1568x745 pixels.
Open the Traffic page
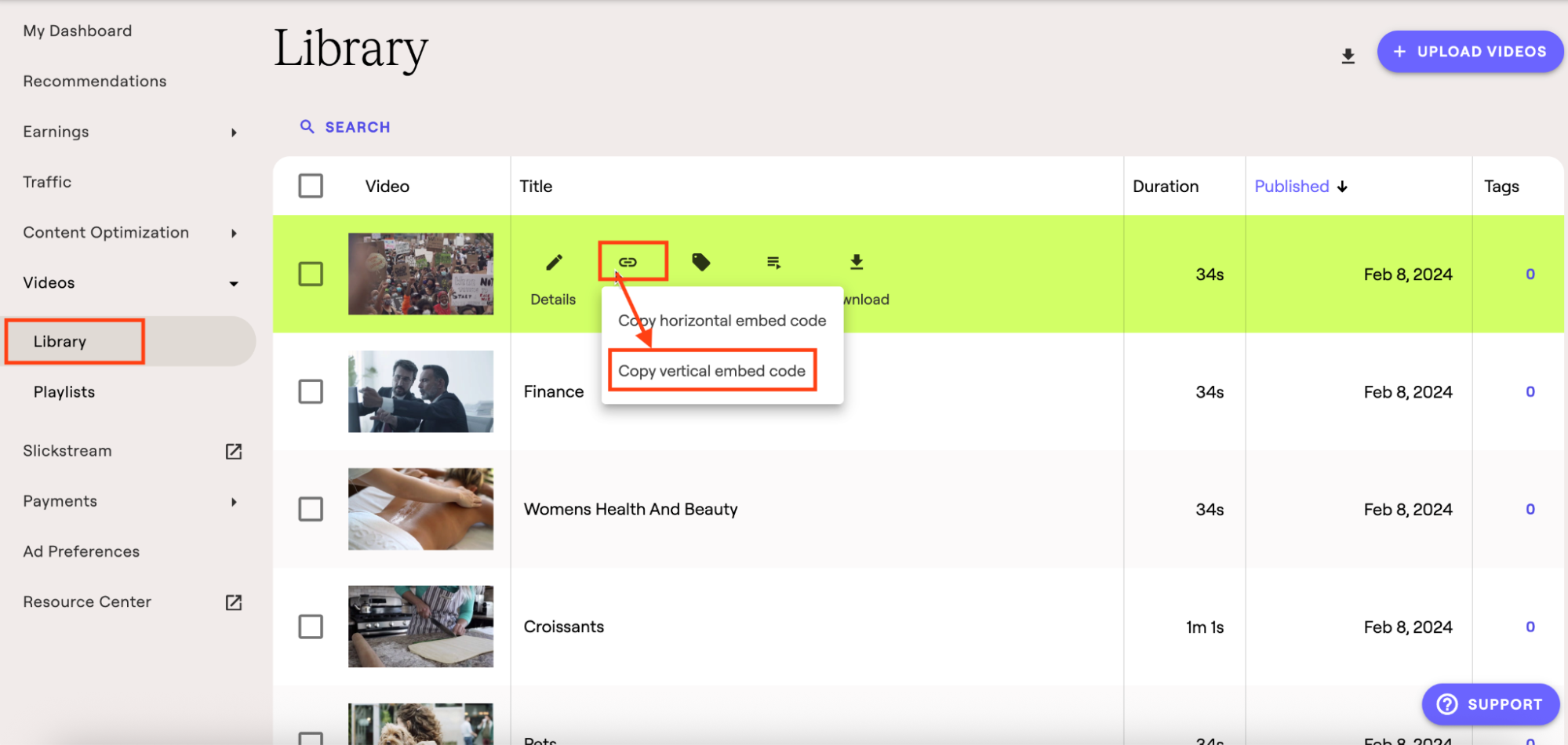click(x=47, y=182)
